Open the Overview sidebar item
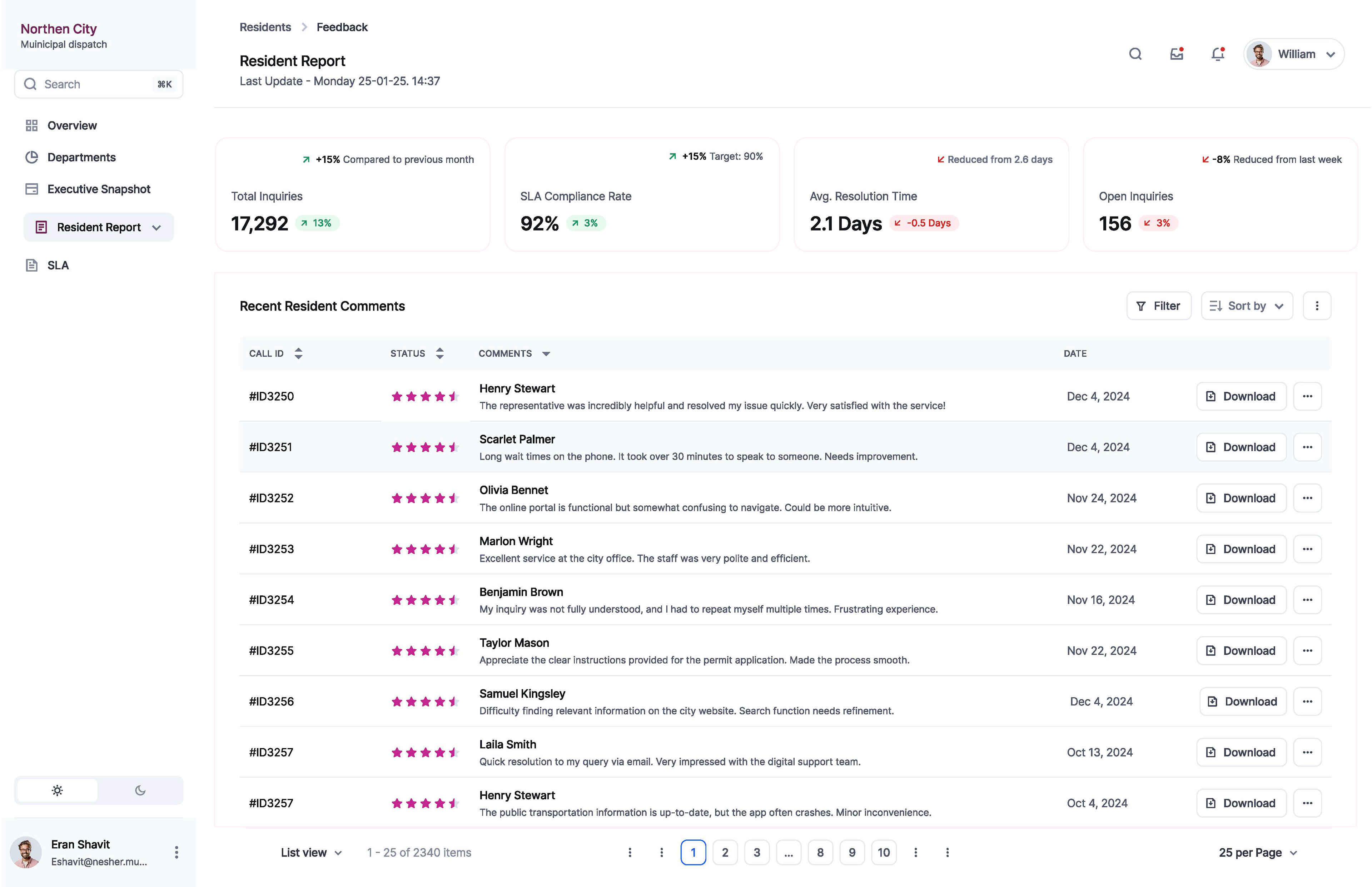Screen dimensions: 1372x887 [72, 125]
